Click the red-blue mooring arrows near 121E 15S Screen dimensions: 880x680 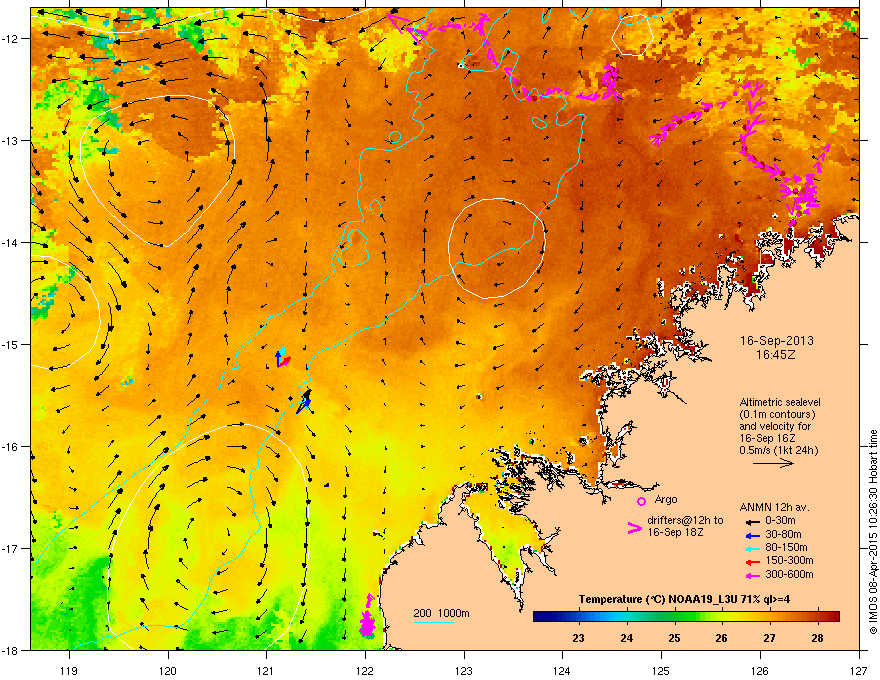[x=282, y=357]
